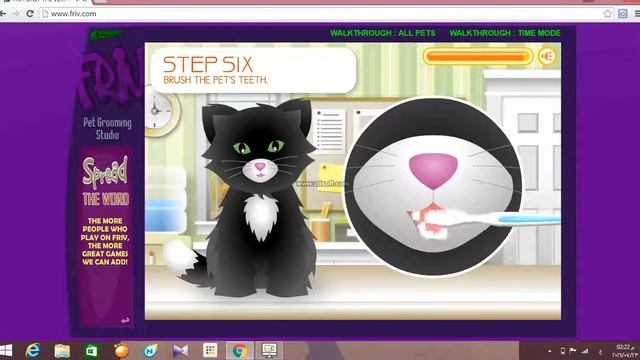Focus the www.friv.com address bar
Image resolution: width=640 pixels, height=360 pixels.
(322, 13)
